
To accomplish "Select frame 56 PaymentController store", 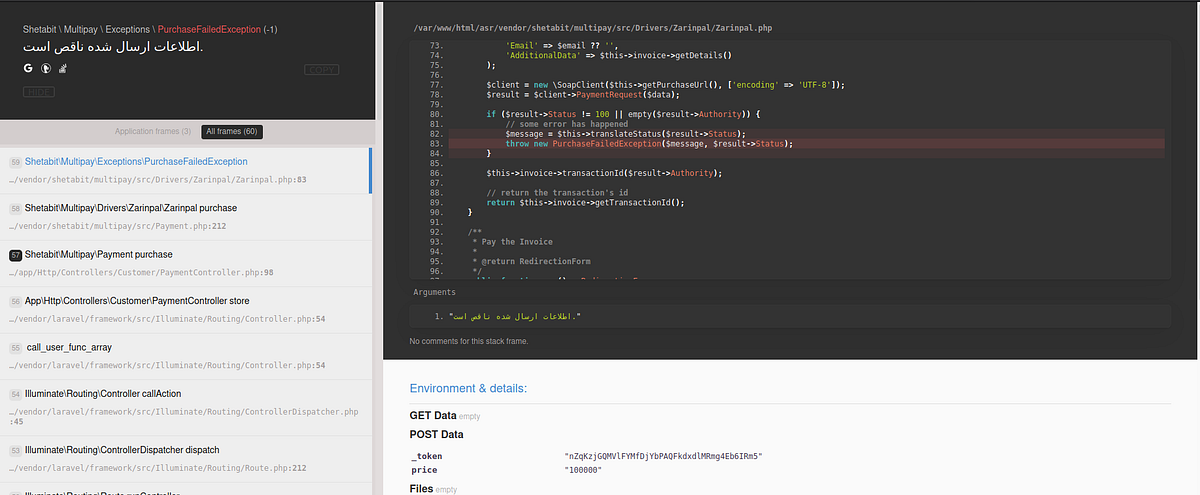I will click(185, 309).
